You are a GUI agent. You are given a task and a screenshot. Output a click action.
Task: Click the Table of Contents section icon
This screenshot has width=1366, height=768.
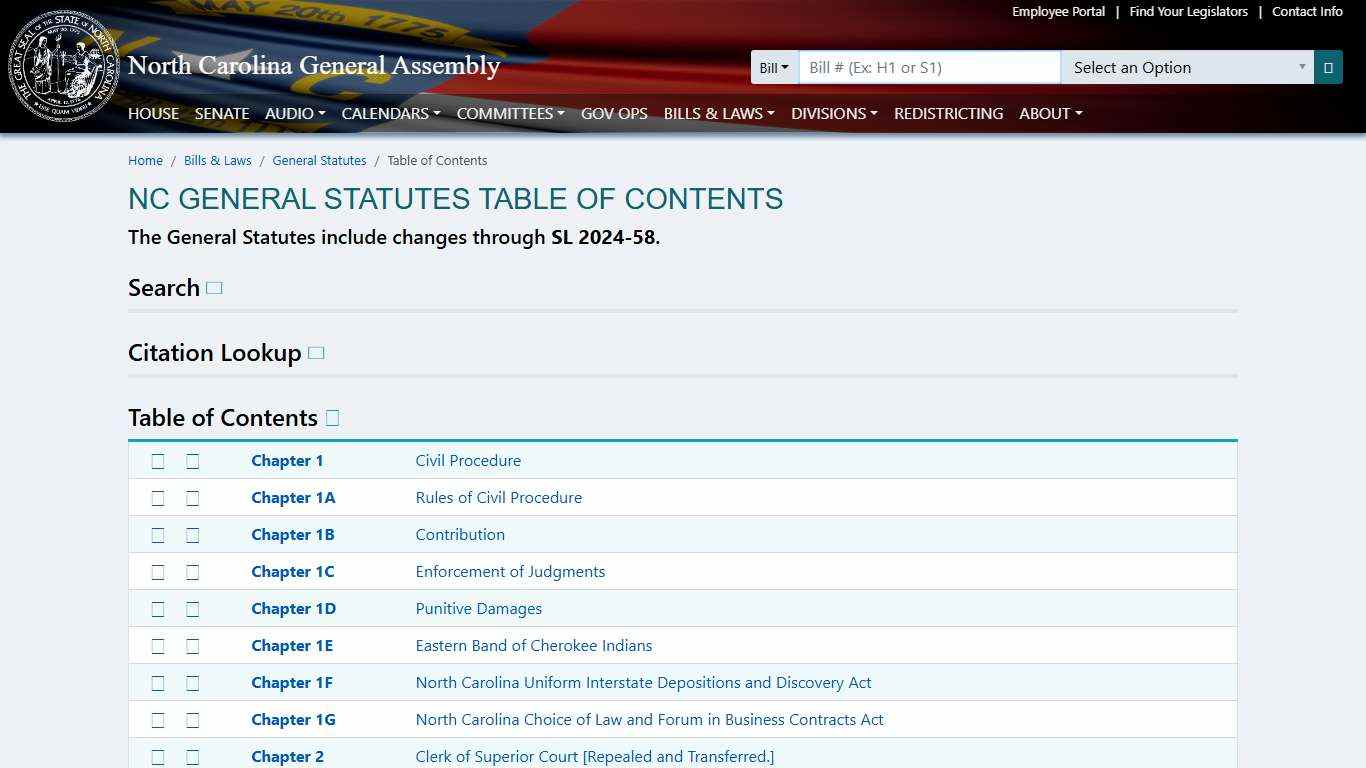coord(332,418)
